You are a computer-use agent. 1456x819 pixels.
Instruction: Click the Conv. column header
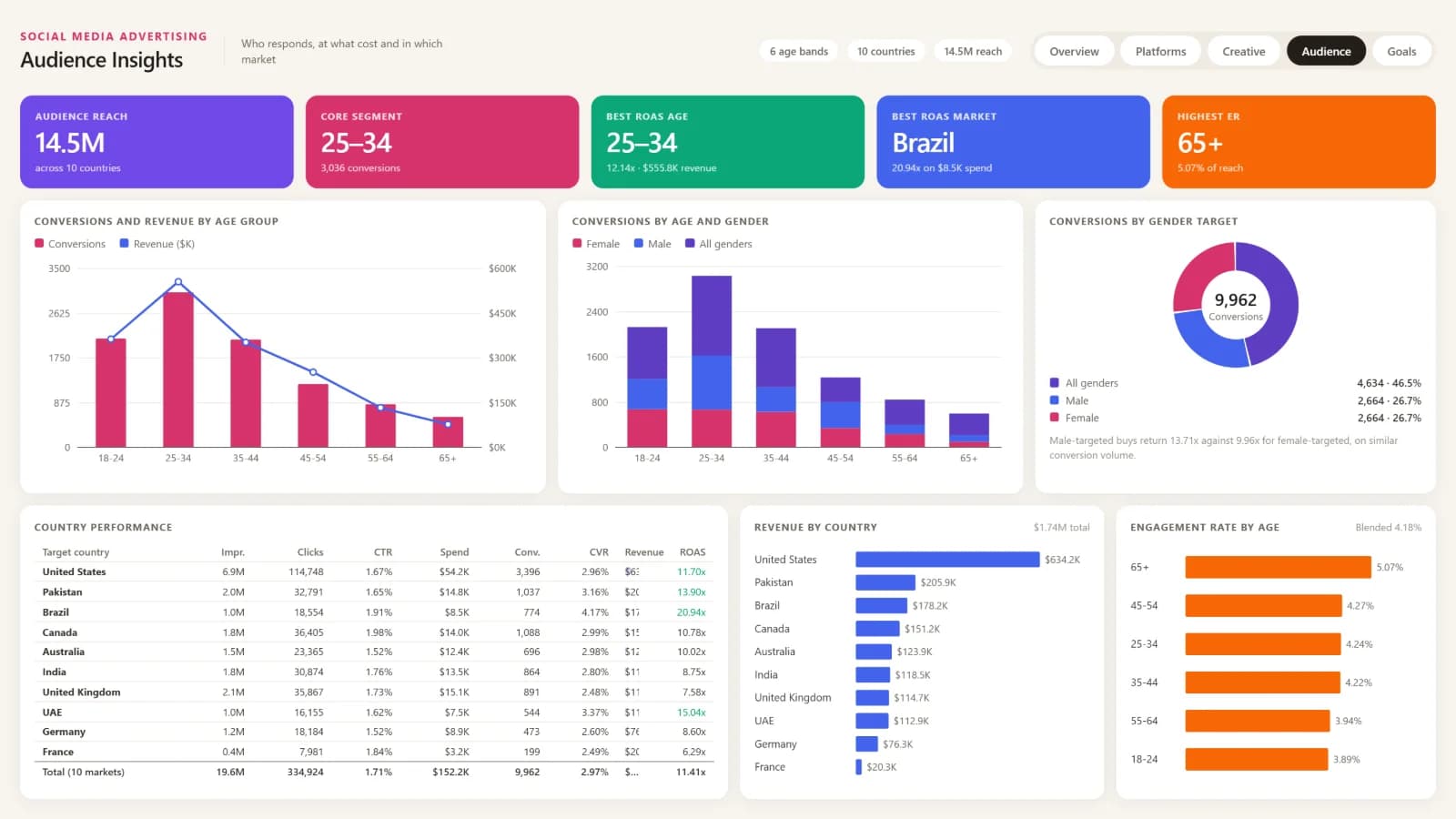(x=527, y=552)
